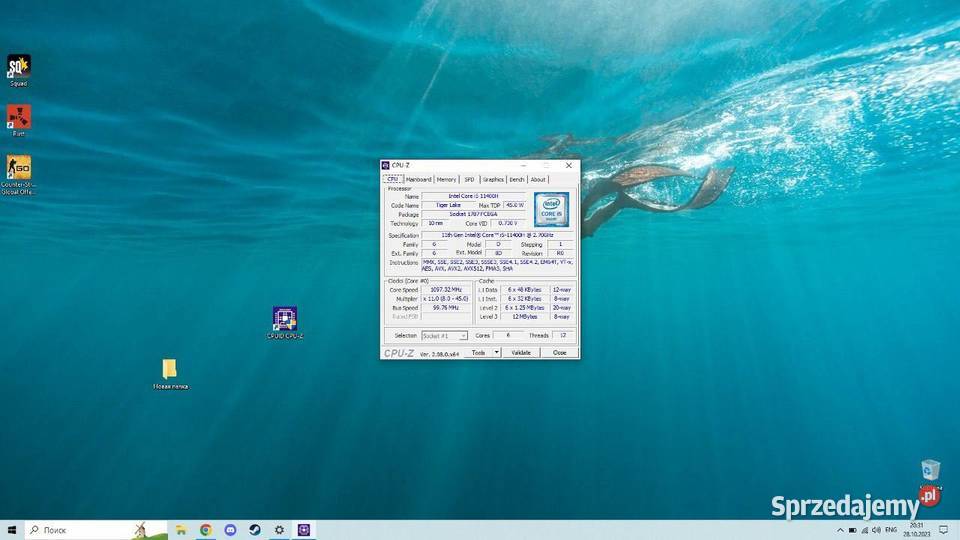Close the CPU-Z window with X
This screenshot has height=540, width=960.
pyautogui.click(x=569, y=165)
